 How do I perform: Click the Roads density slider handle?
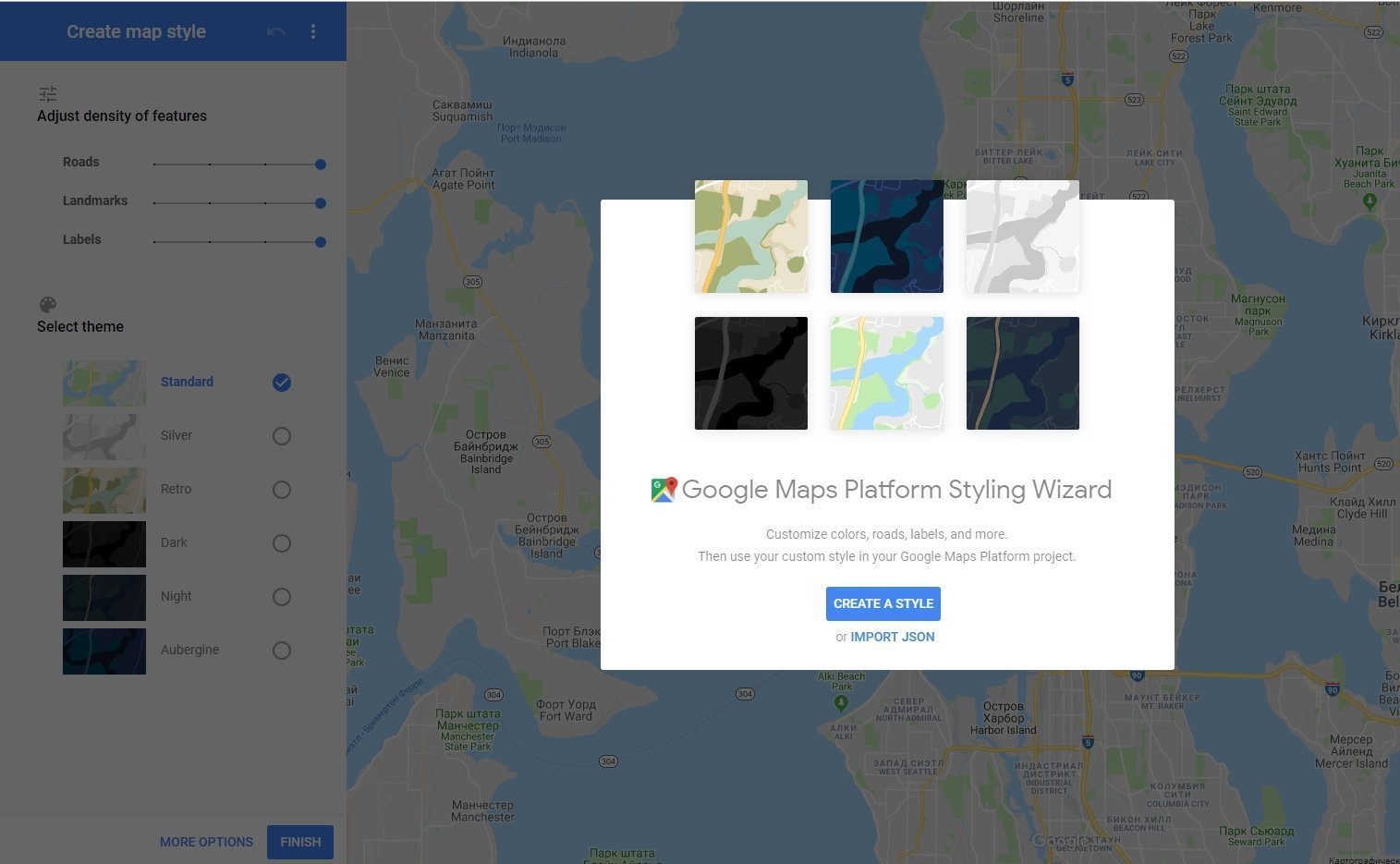point(321,164)
